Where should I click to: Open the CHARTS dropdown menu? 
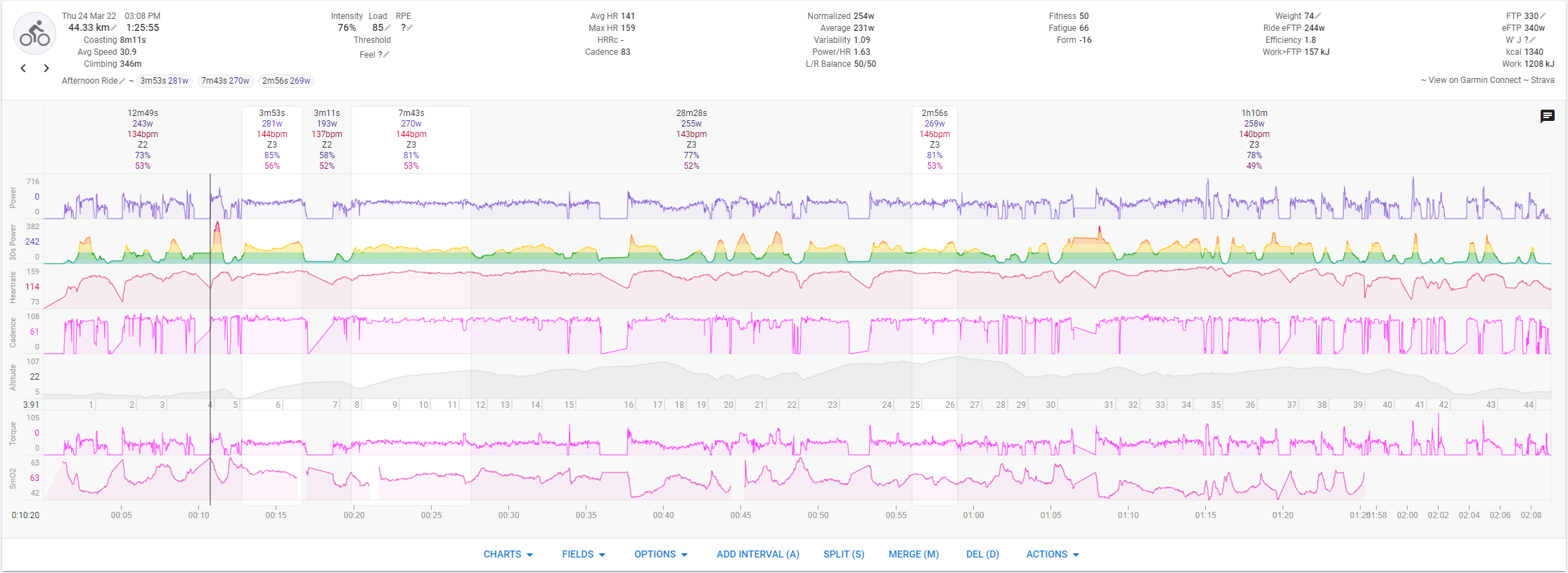[x=508, y=554]
